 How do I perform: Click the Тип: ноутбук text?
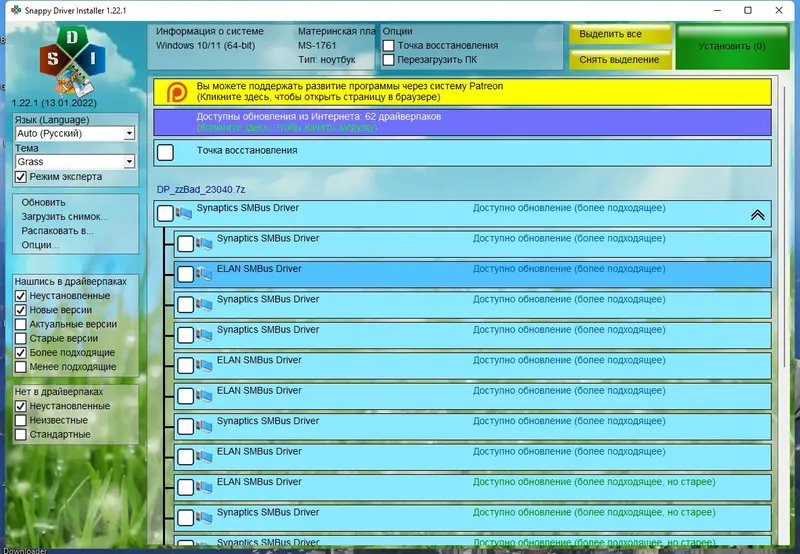[x=327, y=60]
